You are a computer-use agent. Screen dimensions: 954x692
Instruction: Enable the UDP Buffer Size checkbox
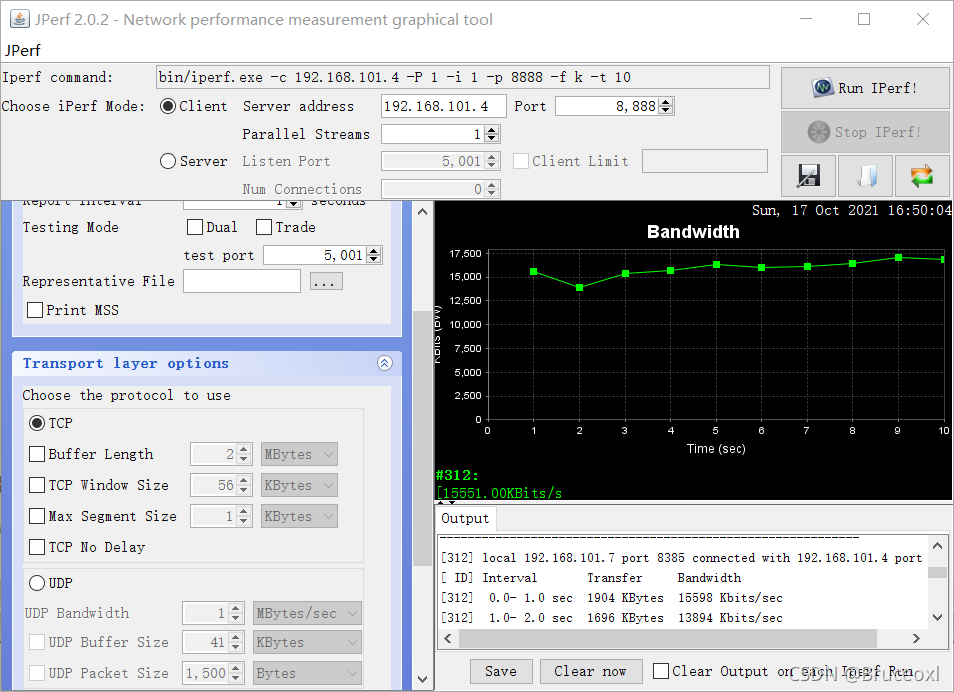(37, 642)
